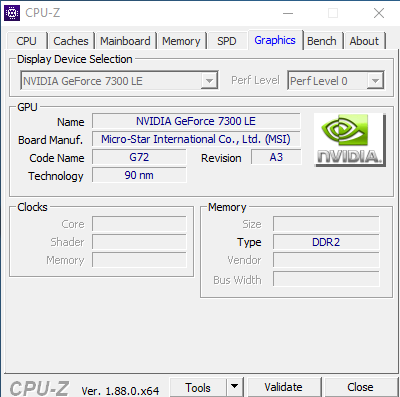The height and width of the screenshot is (397, 400).
Task: Expand the Perf Level 0 dropdown
Action: click(336, 80)
